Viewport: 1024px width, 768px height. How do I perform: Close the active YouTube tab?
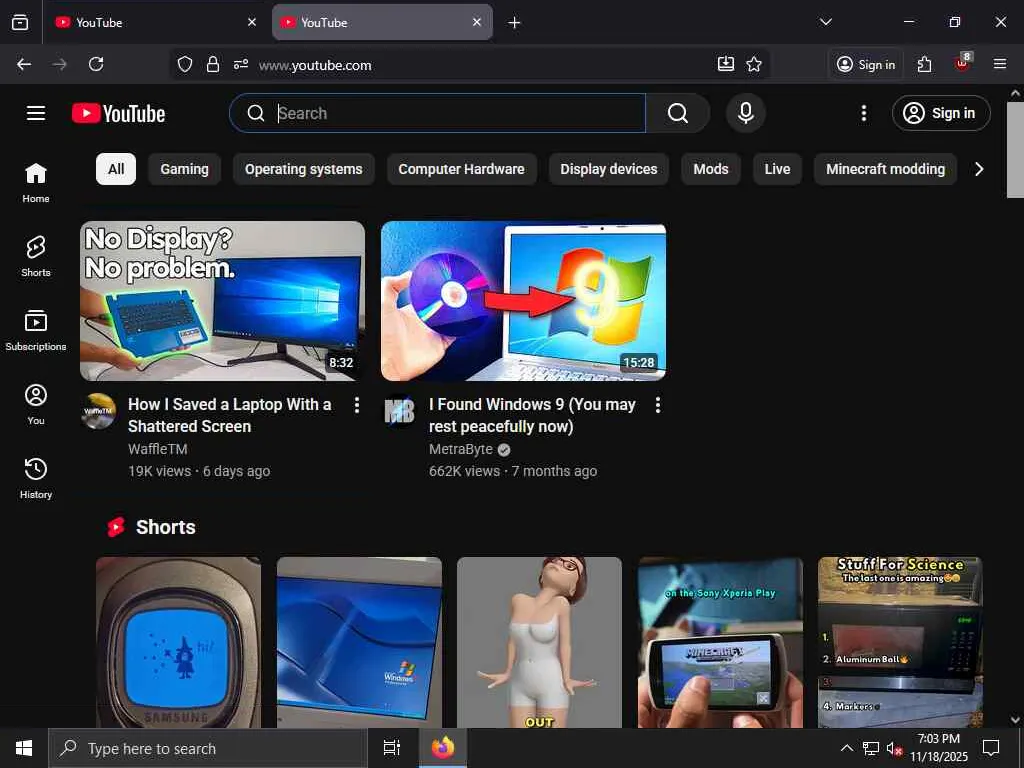[x=477, y=22]
